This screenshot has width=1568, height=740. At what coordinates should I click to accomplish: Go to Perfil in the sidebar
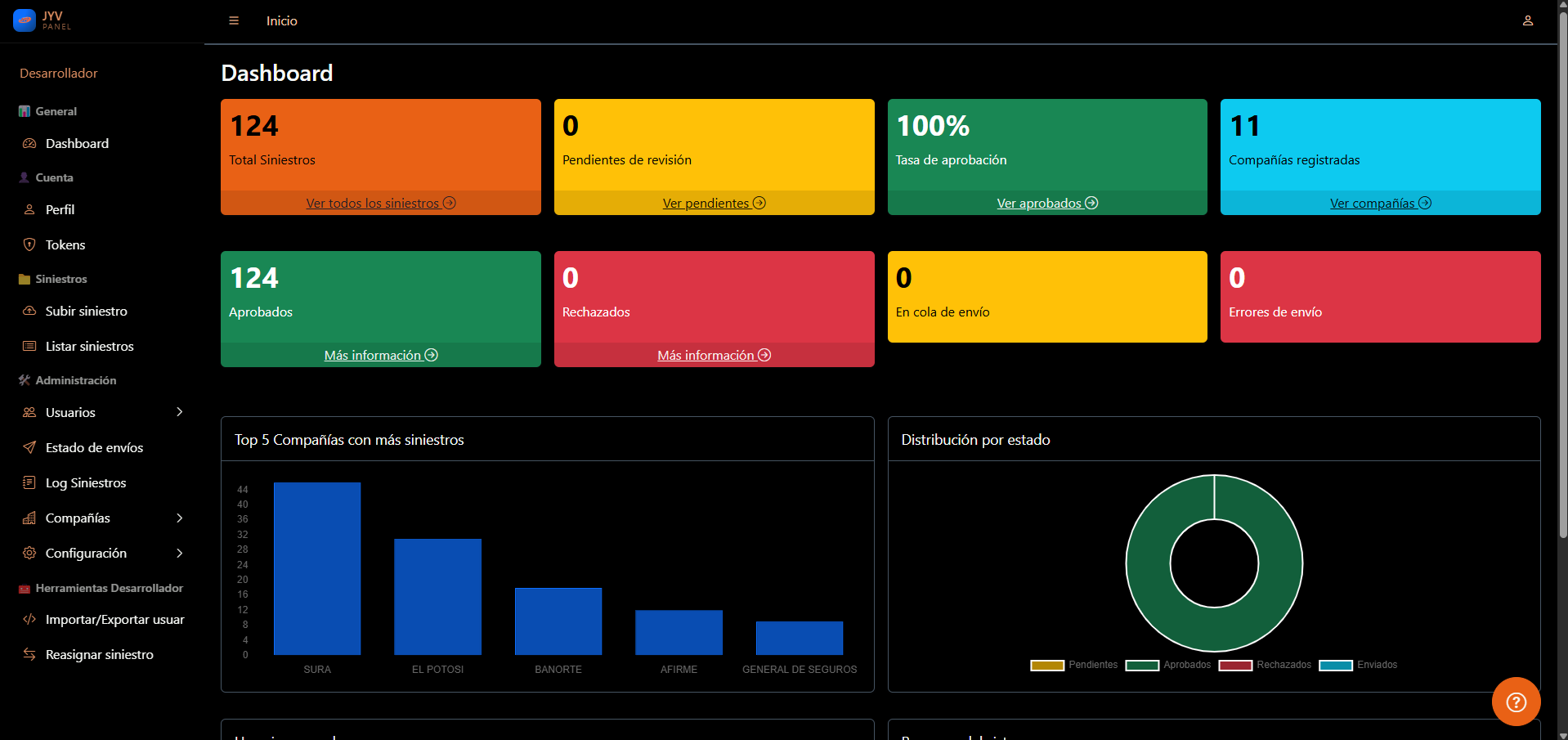tap(60, 209)
